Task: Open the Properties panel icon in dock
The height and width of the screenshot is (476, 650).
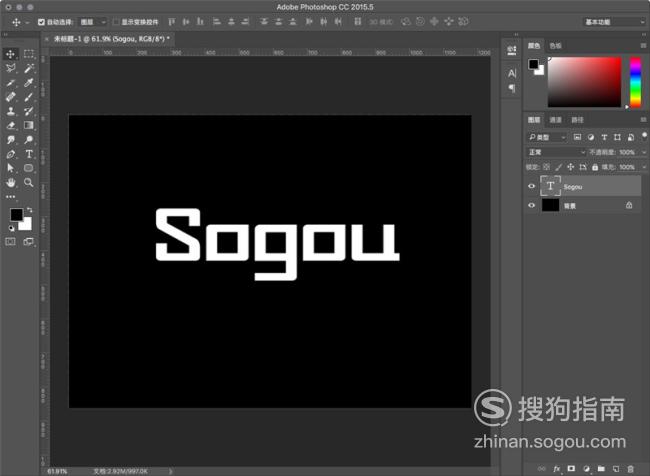Action: tap(512, 51)
